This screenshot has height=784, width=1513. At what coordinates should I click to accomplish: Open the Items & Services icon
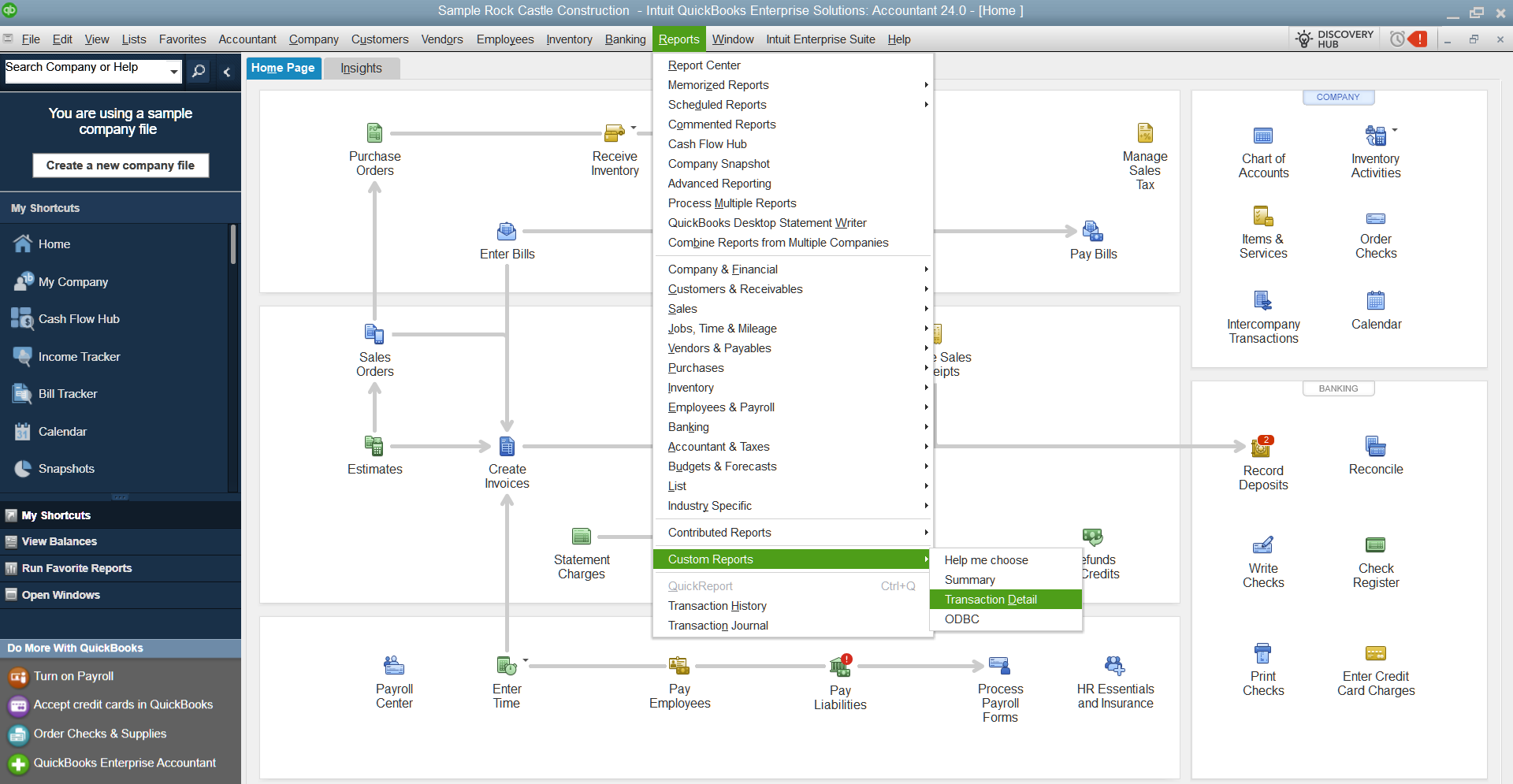coord(1263,216)
